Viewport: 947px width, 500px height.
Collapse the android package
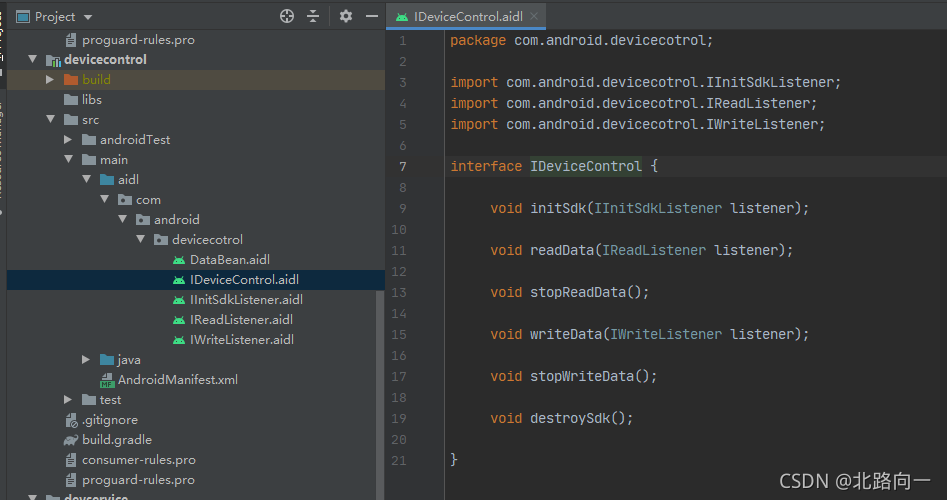coord(123,219)
